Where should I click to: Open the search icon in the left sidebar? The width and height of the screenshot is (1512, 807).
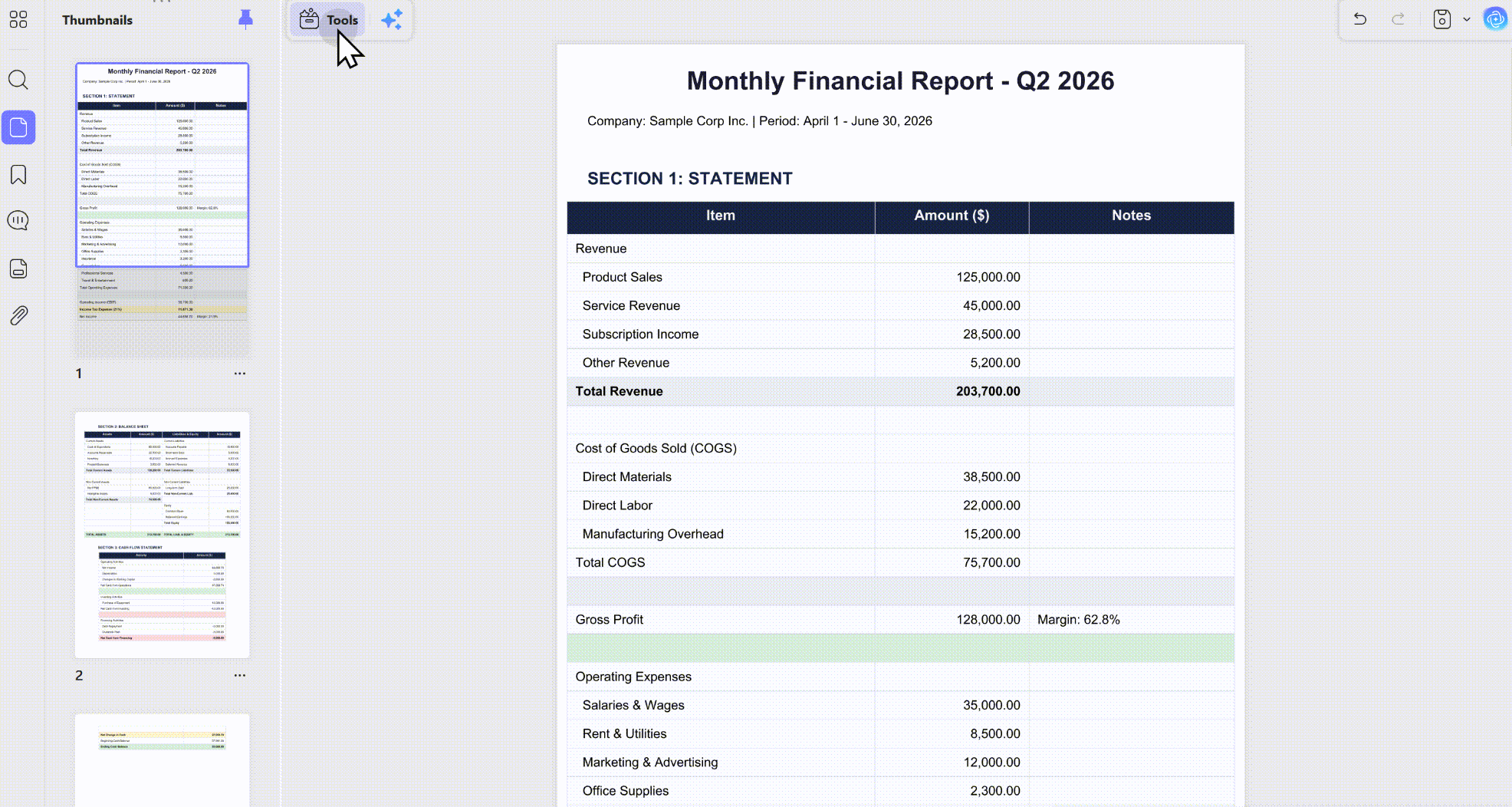pyautogui.click(x=18, y=80)
